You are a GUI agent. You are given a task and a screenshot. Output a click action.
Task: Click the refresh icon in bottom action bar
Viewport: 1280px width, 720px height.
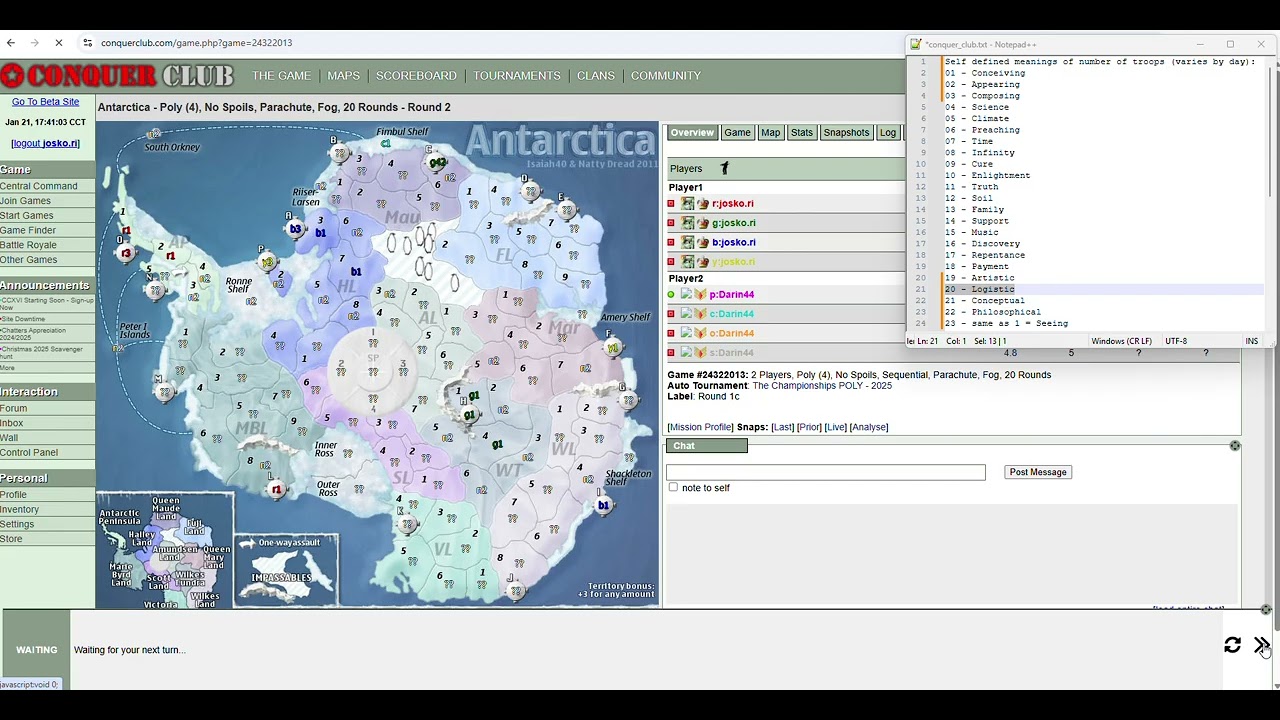pyautogui.click(x=1232, y=646)
